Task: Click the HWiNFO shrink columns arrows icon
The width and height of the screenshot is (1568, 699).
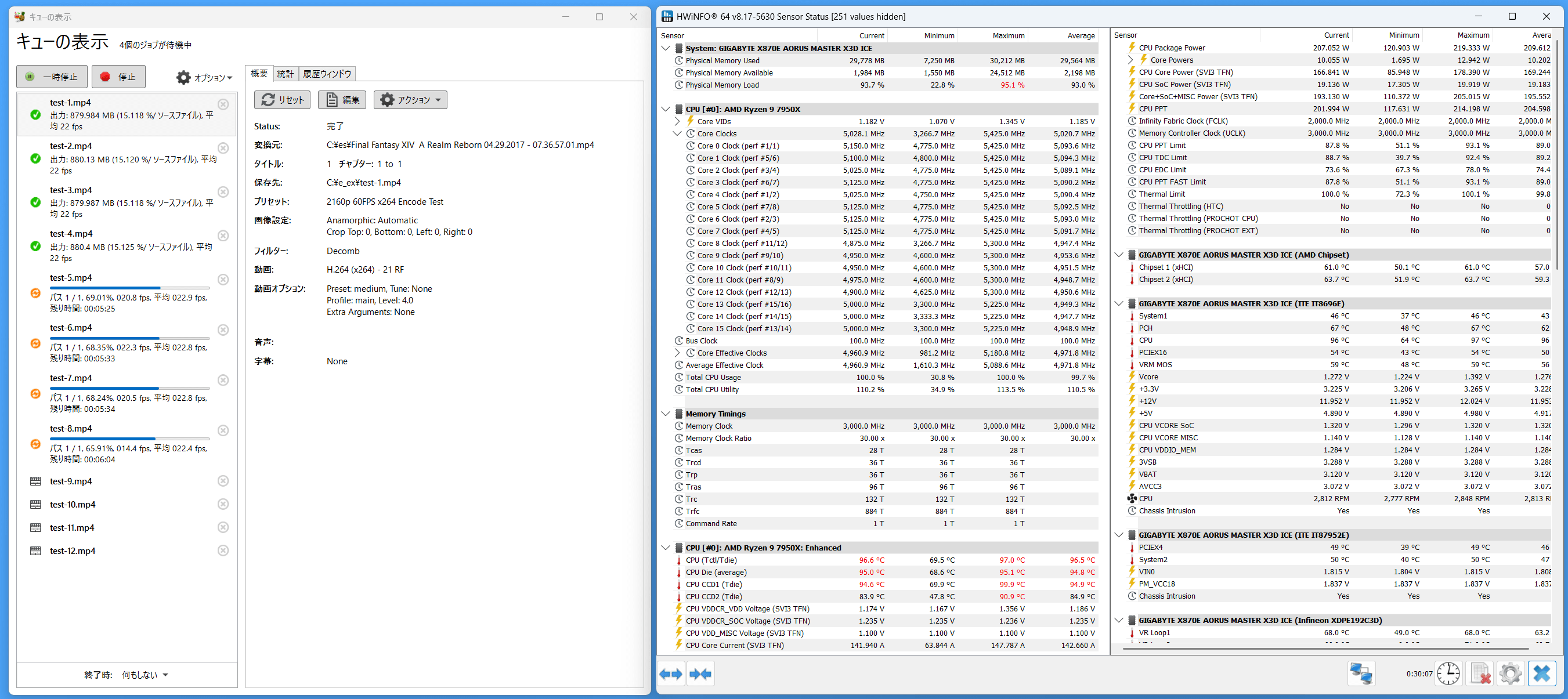Action: click(x=700, y=674)
